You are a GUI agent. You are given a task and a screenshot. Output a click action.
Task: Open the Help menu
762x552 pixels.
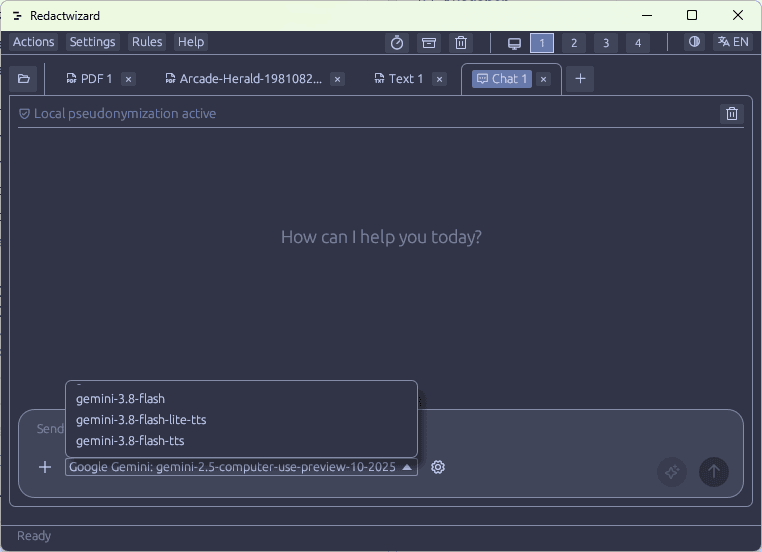tap(190, 42)
